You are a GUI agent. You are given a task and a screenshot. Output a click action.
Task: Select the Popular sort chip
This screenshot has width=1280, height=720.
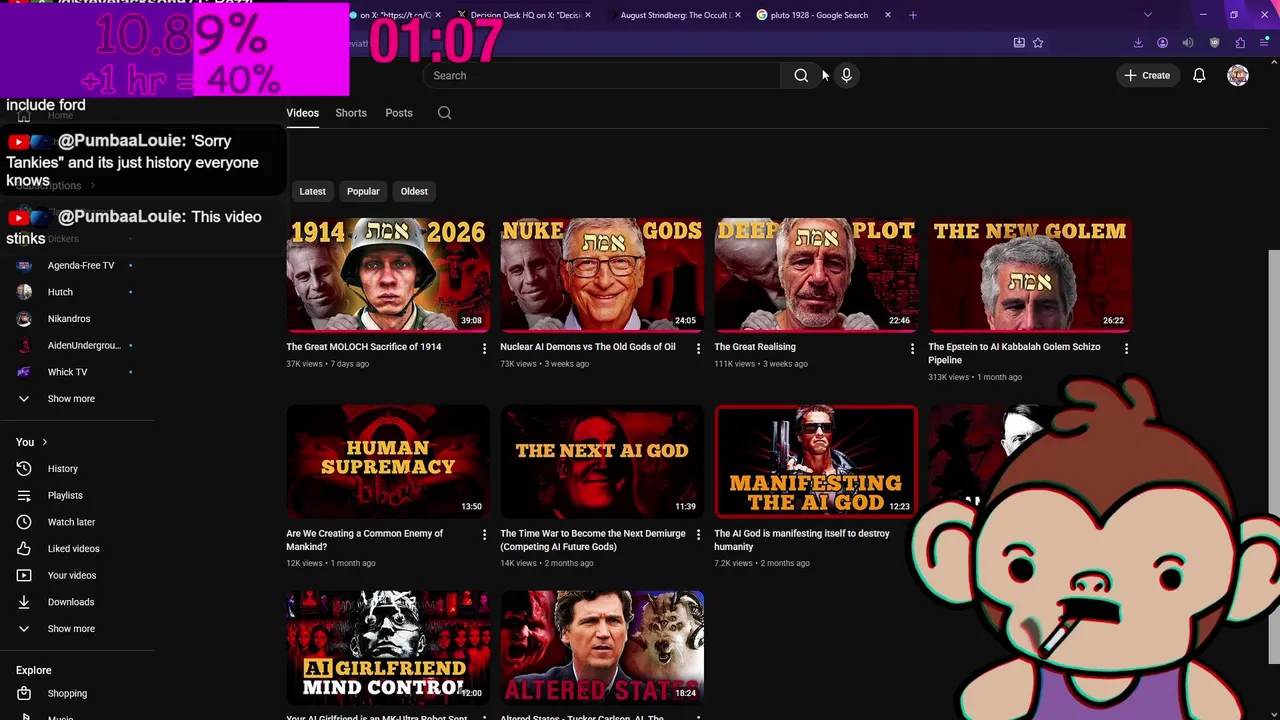click(x=363, y=191)
